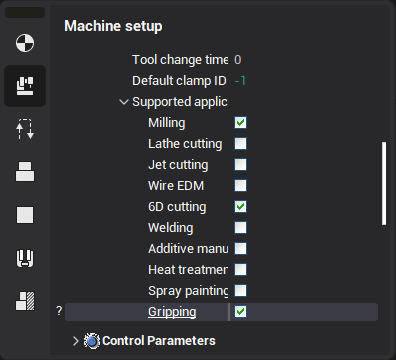The image size is (396, 360).
Task: Click the Machine setup panel title
Action: (113, 26)
